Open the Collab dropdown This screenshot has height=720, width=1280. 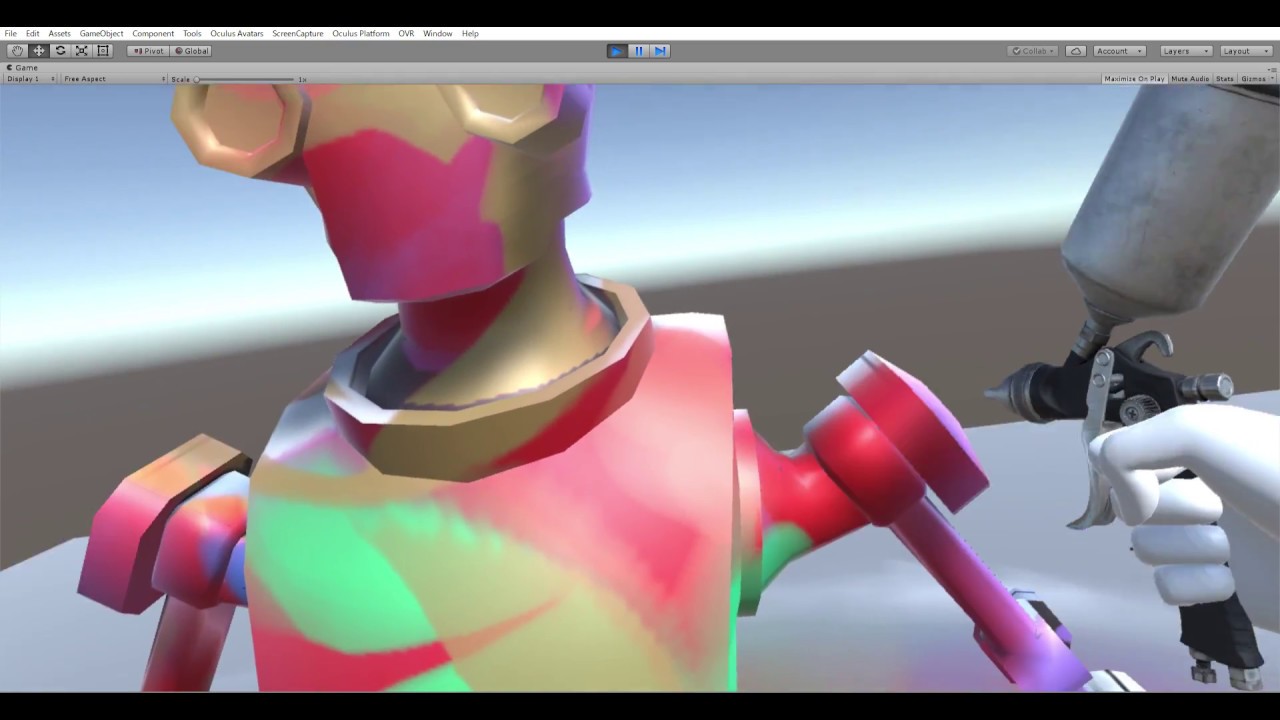(x=1033, y=51)
